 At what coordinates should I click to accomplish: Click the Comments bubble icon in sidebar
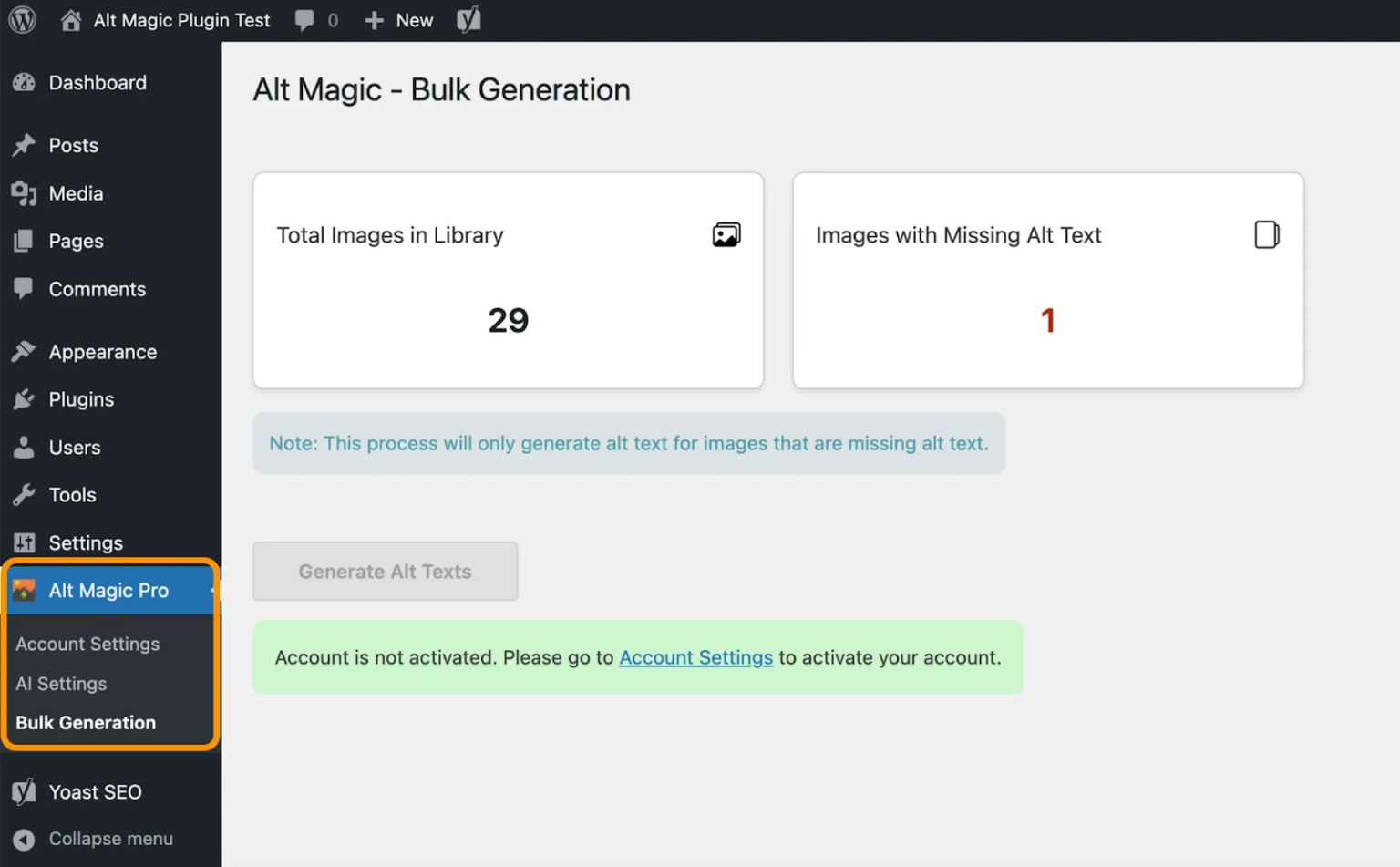coord(25,288)
